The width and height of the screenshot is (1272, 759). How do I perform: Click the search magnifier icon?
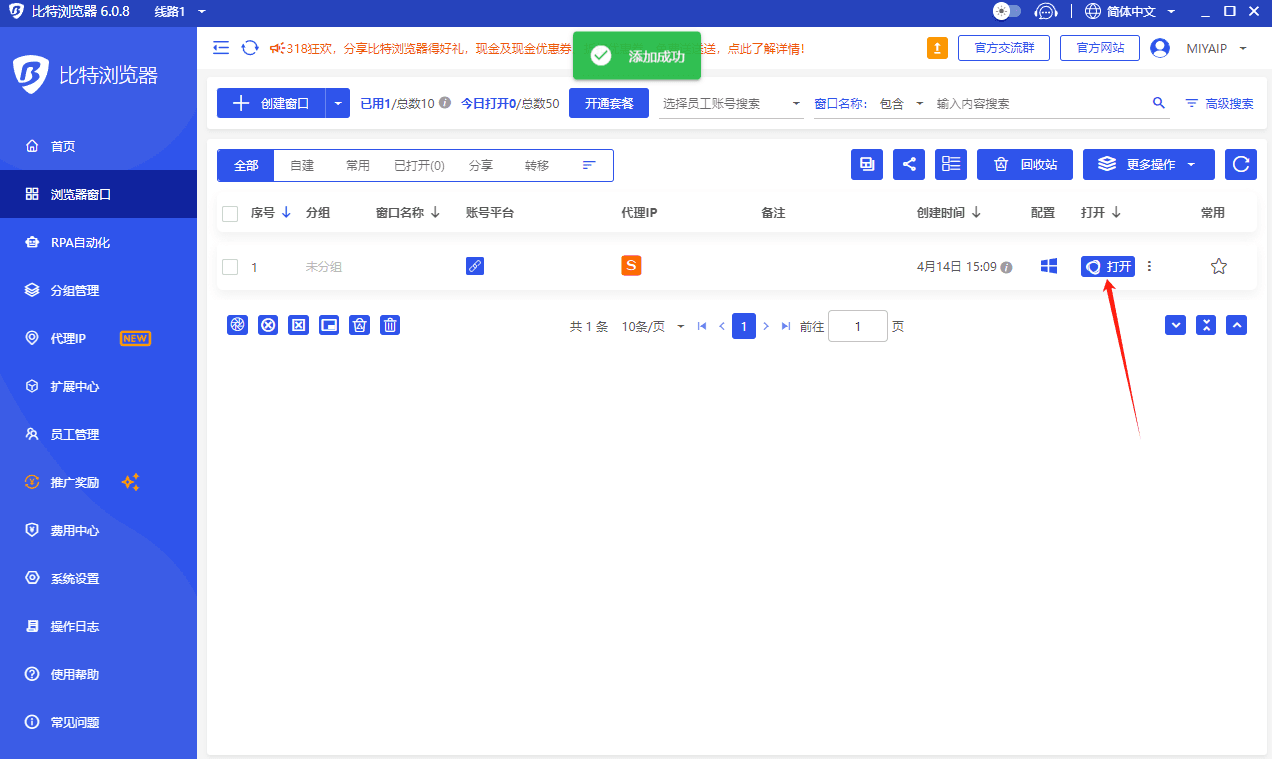[x=1159, y=103]
